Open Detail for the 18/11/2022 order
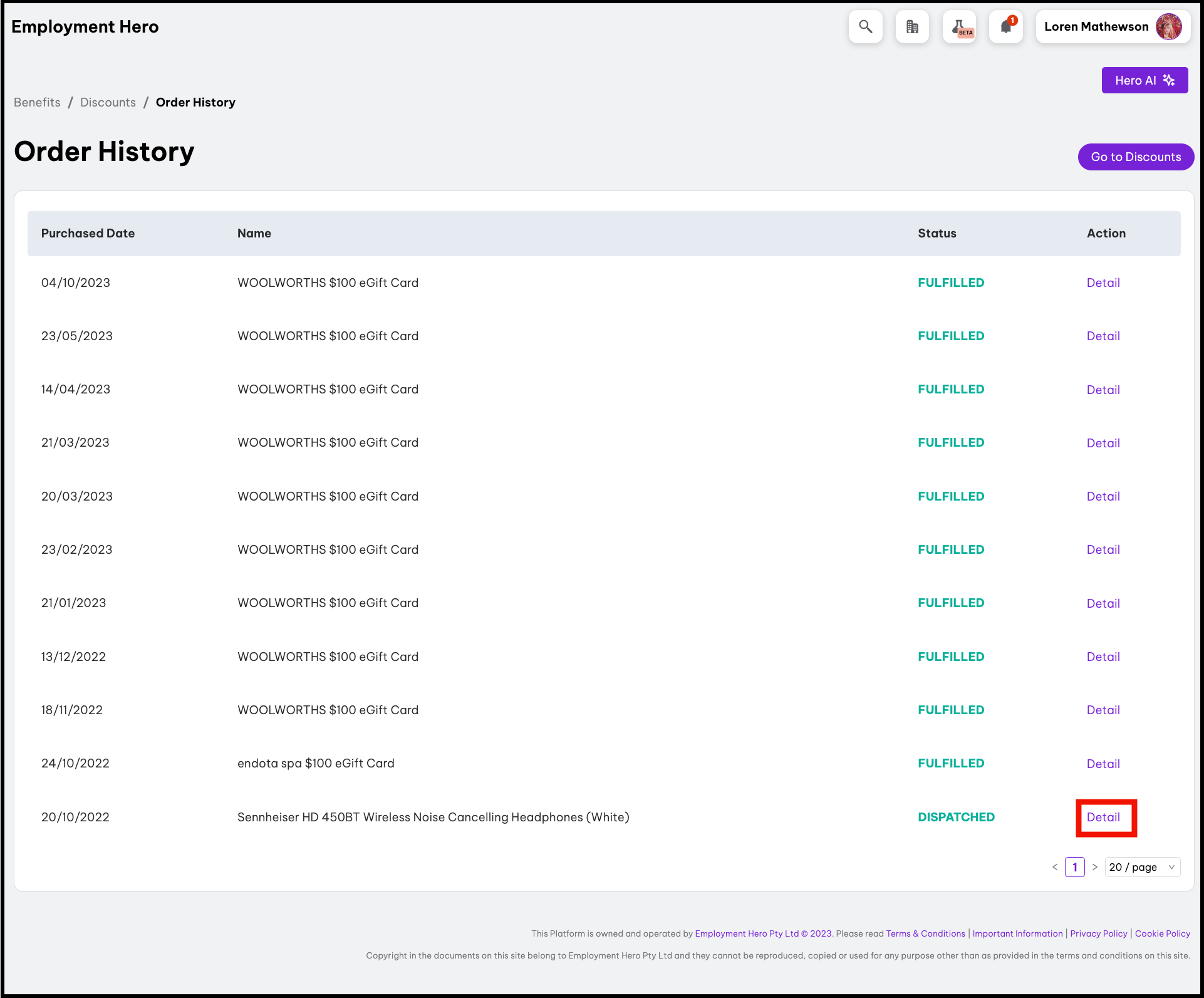 click(1103, 710)
